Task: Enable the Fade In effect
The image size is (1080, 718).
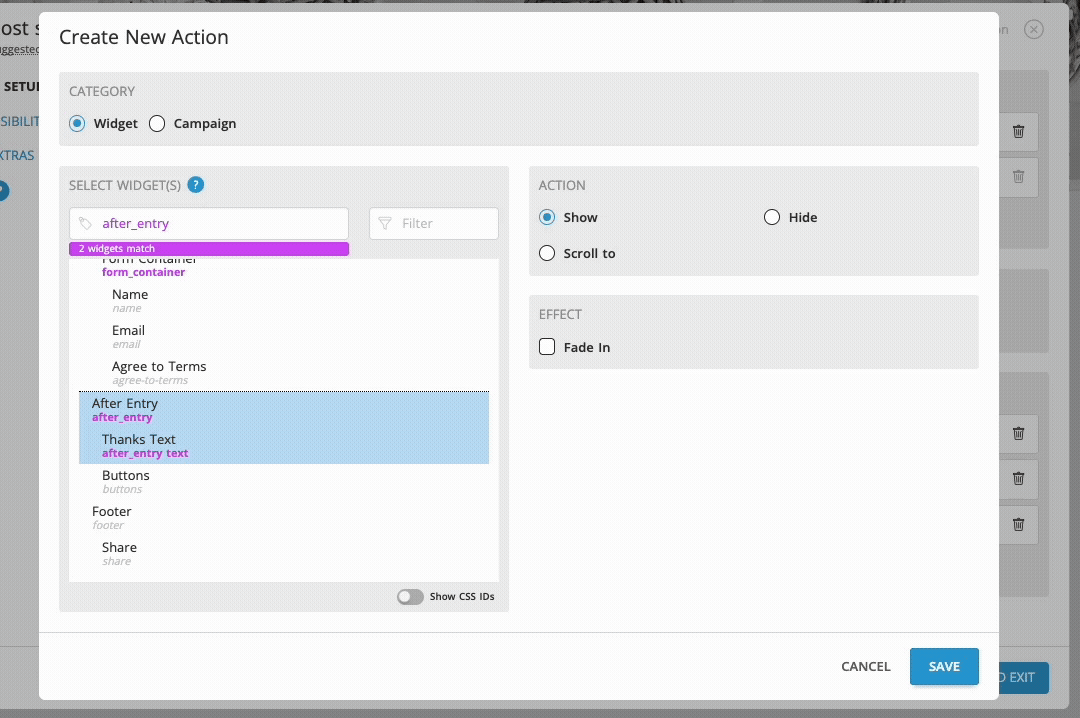Action: tap(547, 346)
